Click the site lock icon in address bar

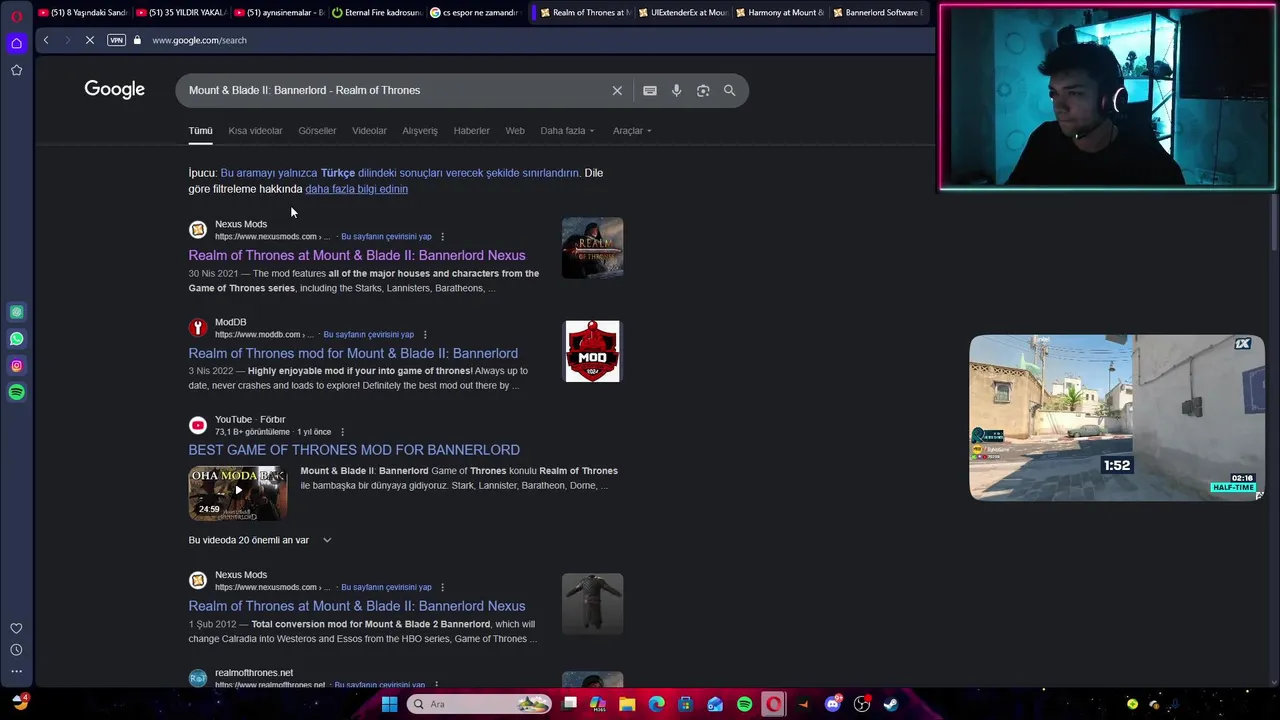coord(138,40)
